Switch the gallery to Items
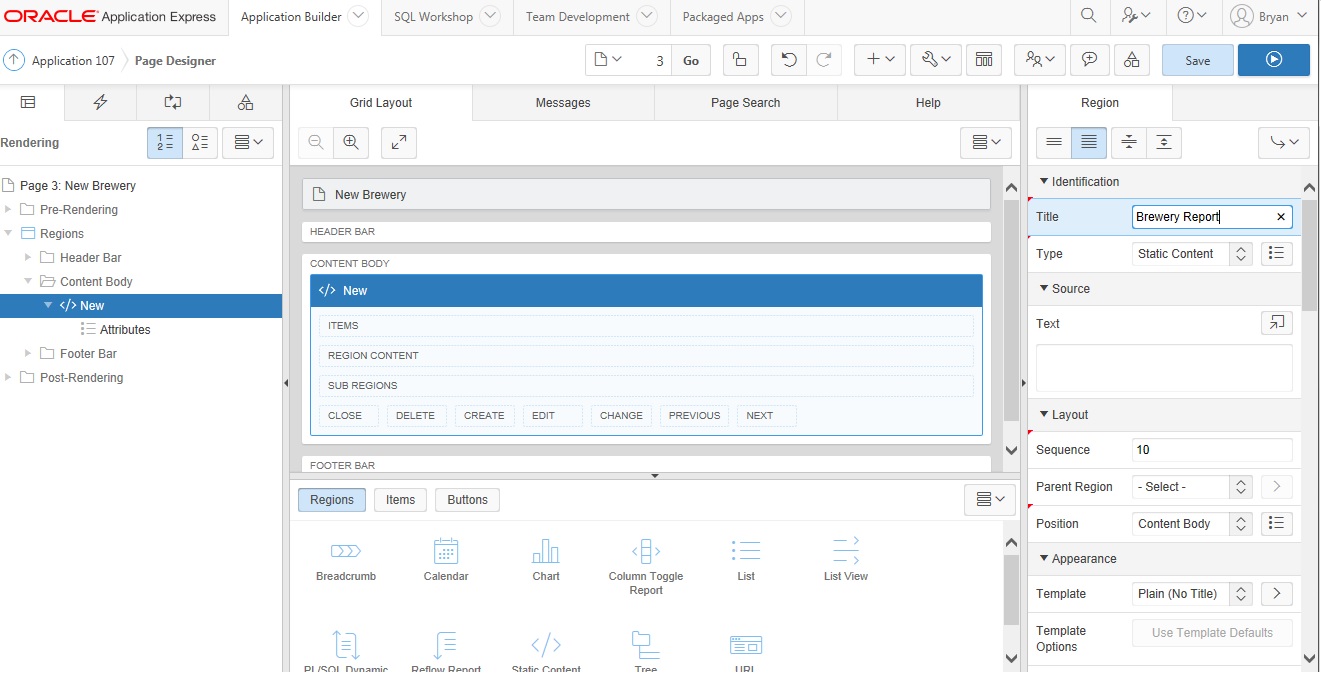Image resolution: width=1321 pixels, height=673 pixels. click(x=400, y=499)
